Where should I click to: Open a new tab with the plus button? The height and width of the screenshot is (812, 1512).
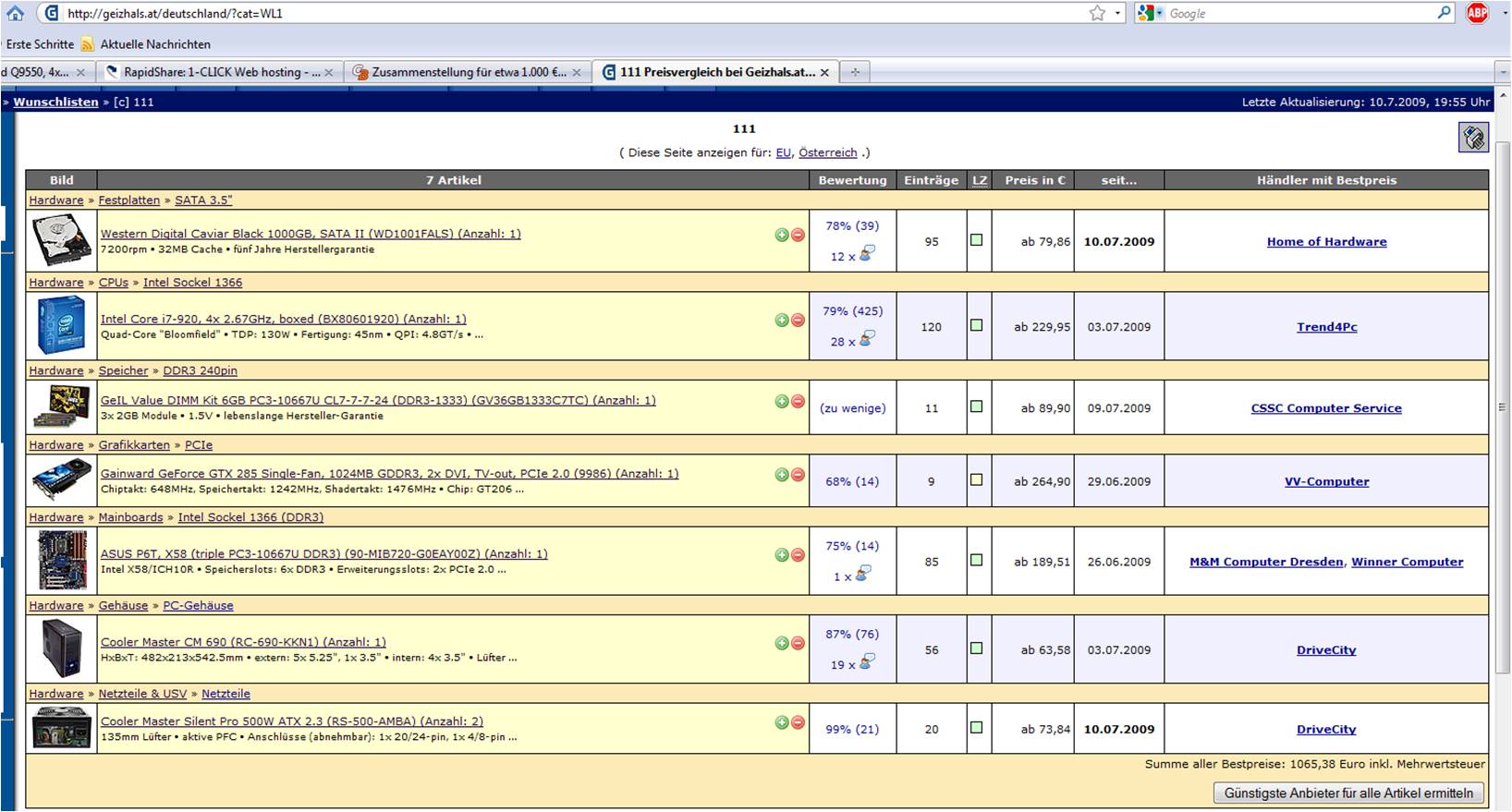click(x=855, y=72)
